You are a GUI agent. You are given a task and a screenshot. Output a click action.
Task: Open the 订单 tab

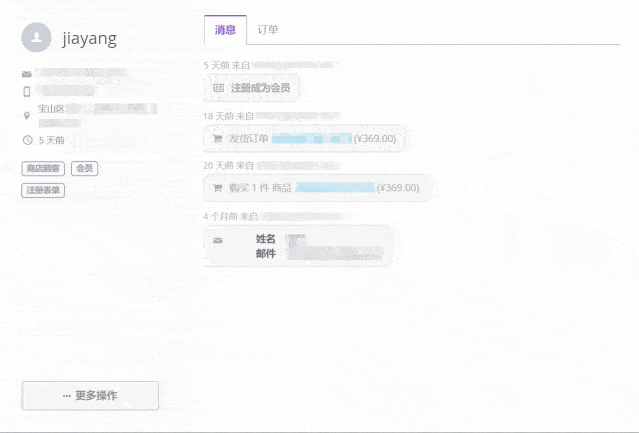click(268, 30)
